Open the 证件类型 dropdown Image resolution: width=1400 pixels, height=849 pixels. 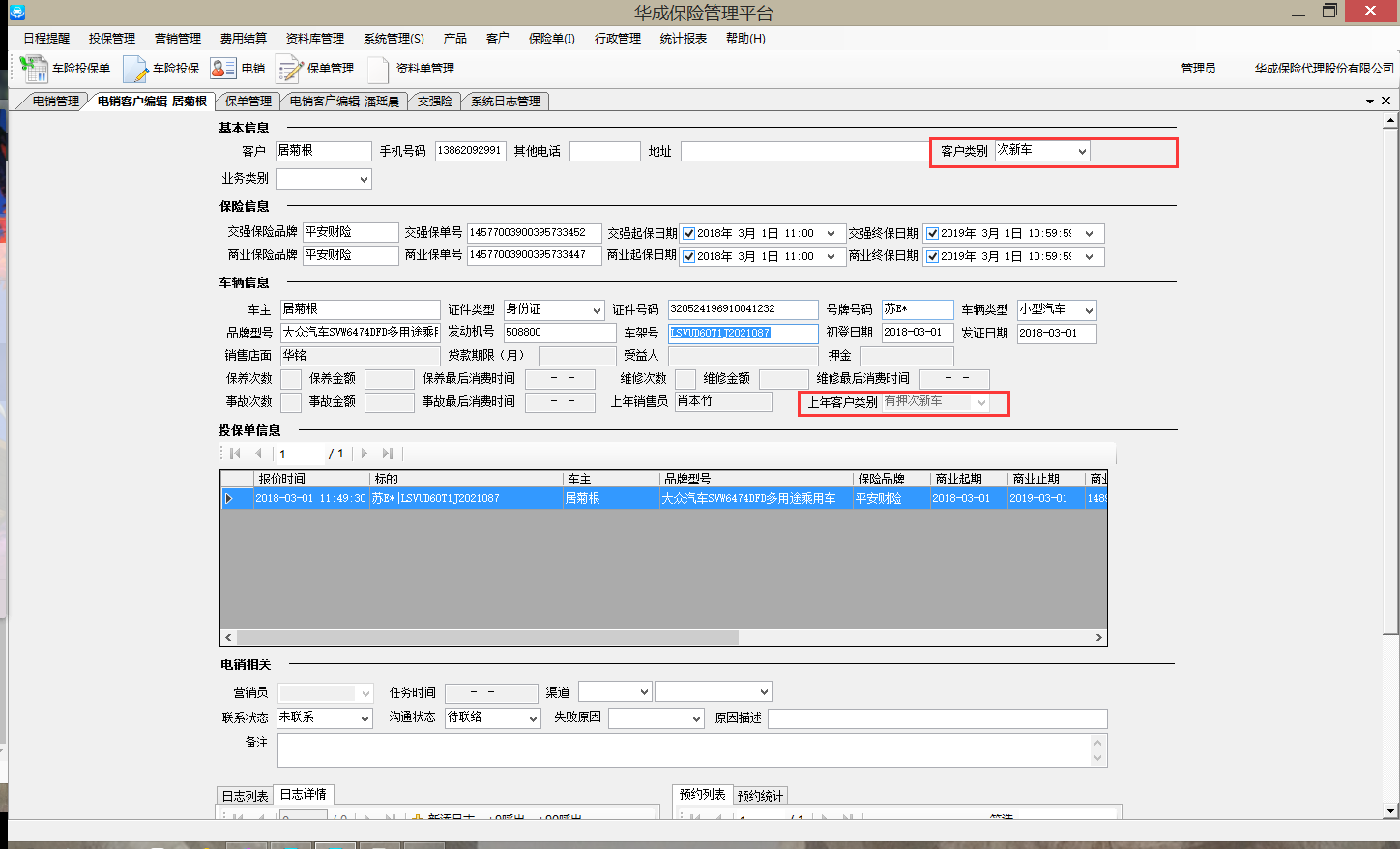click(597, 310)
